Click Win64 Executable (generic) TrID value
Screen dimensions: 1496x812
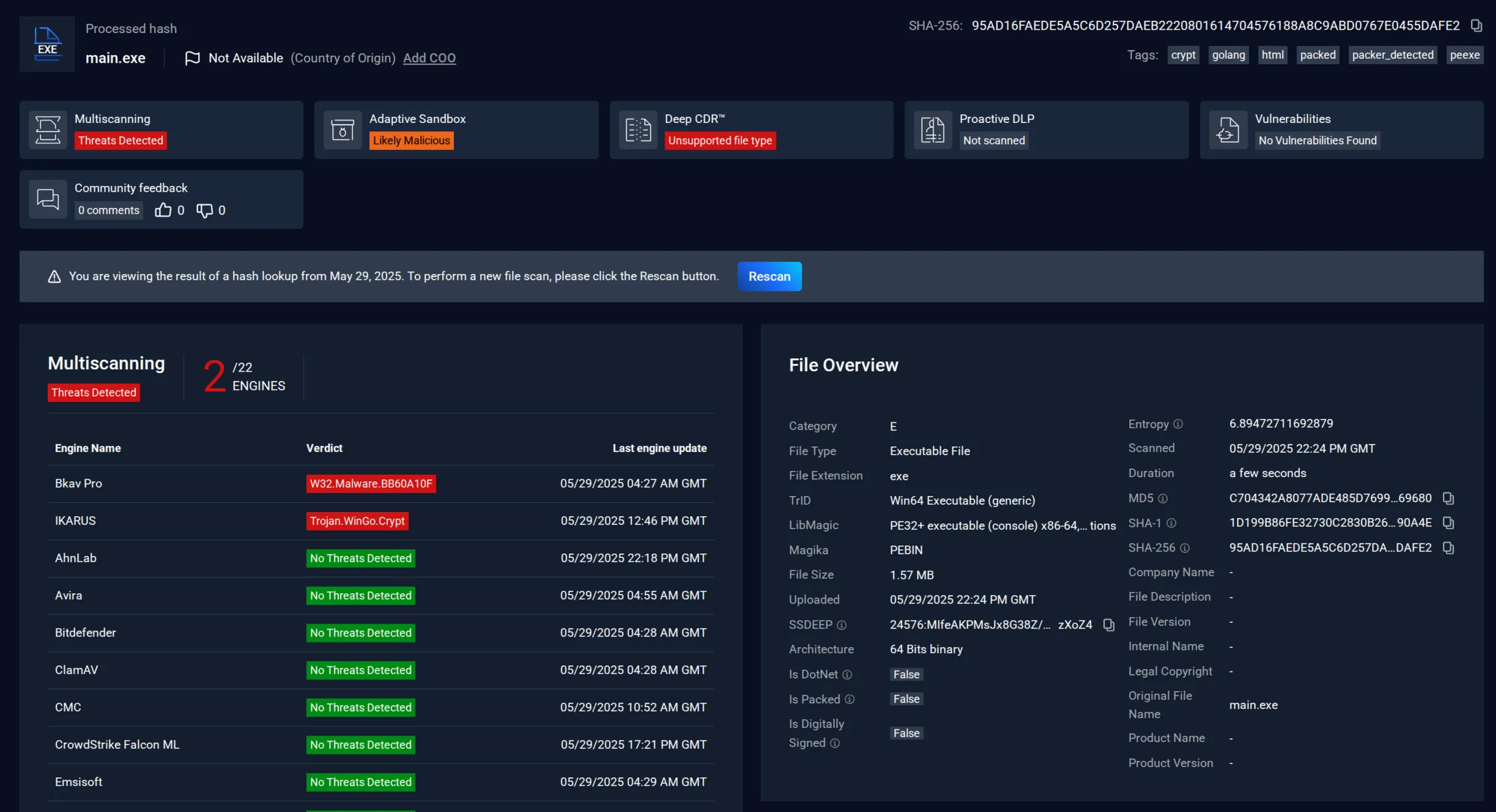(x=963, y=501)
